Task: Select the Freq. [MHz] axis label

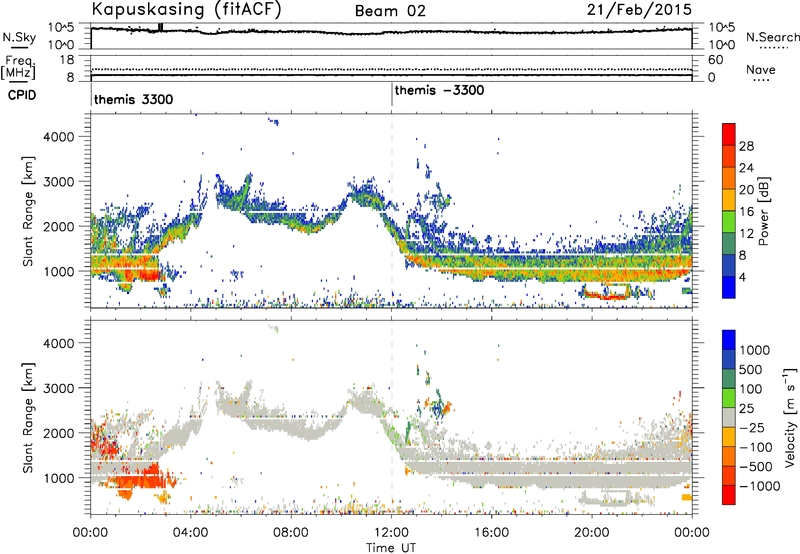Action: [19, 68]
